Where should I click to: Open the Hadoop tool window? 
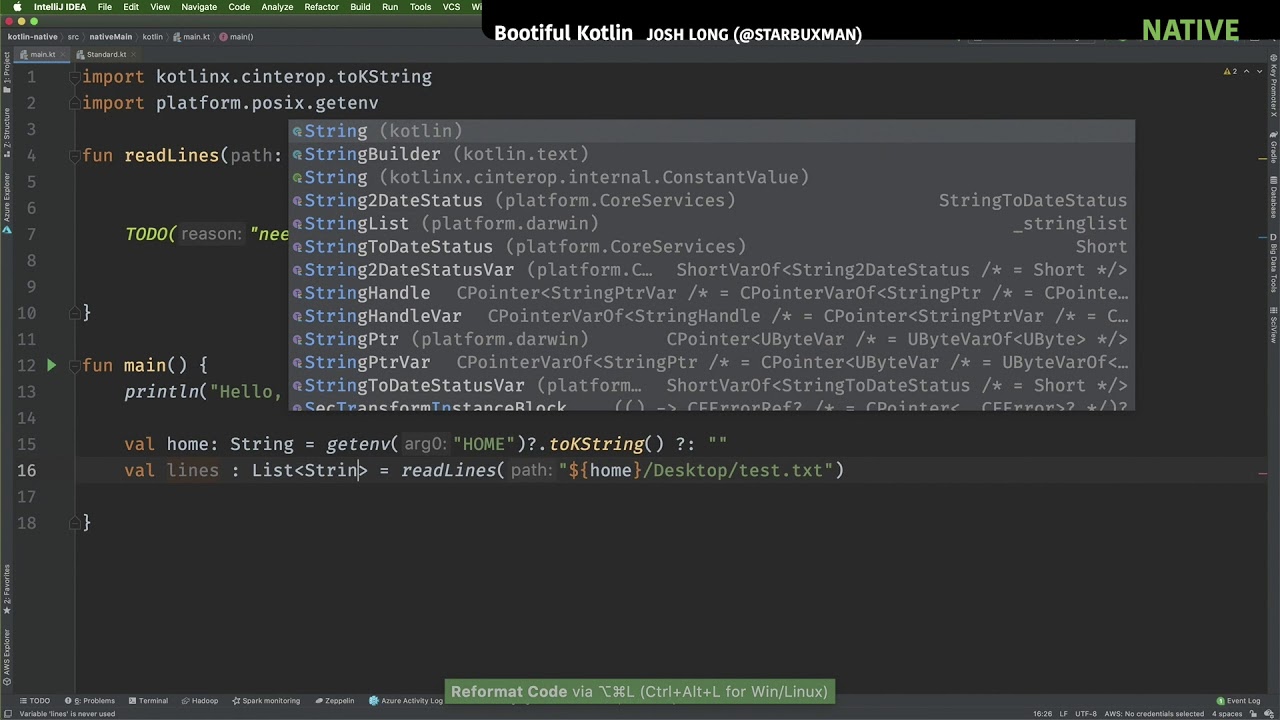[199, 701]
